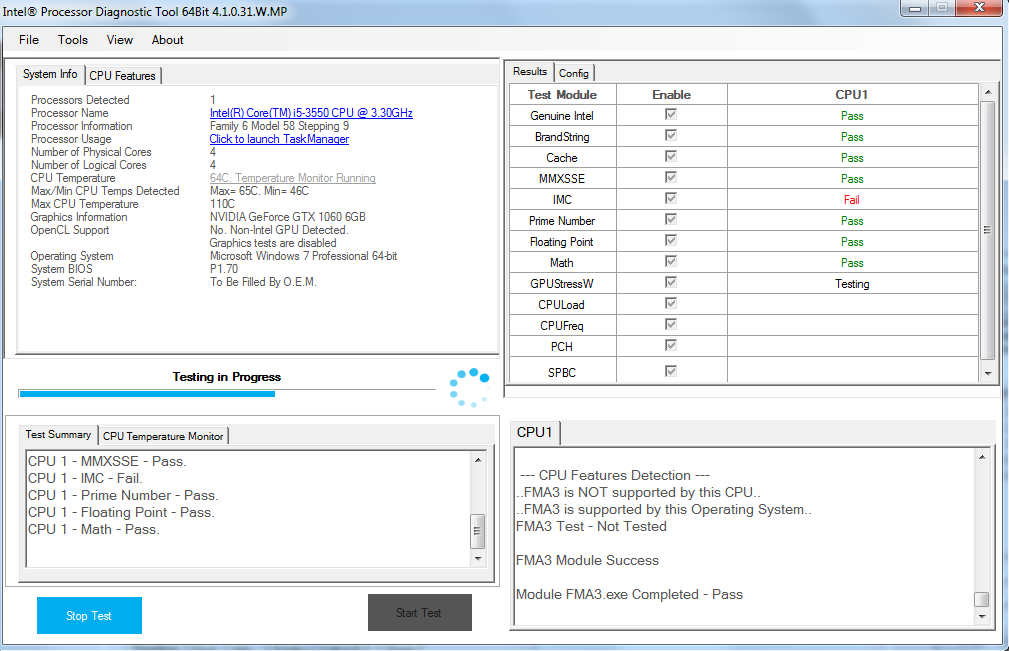Toggle the SPBC enable checkbox
Viewport: 1009px width, 651px height.
[671, 371]
